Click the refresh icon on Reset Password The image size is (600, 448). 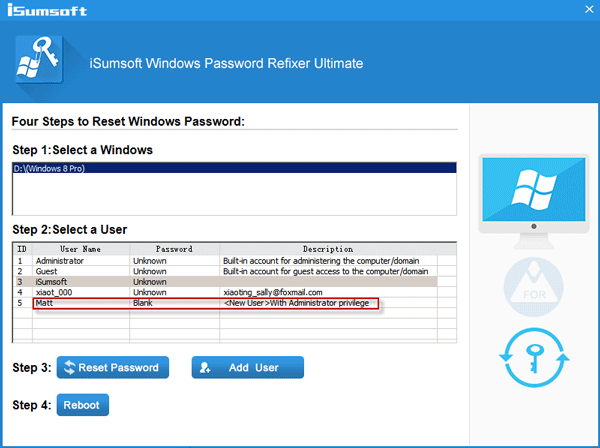click(x=70, y=367)
